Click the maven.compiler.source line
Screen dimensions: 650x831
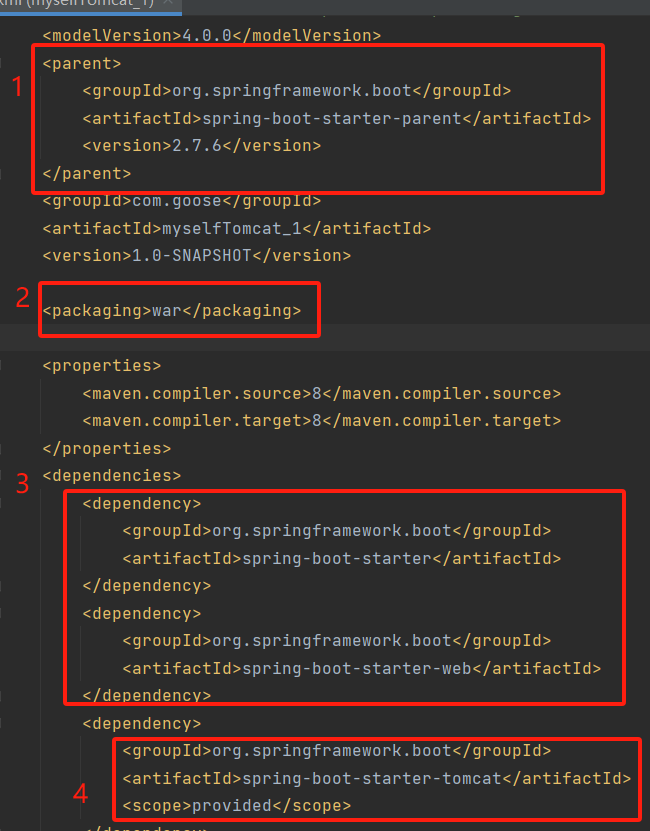[321, 394]
